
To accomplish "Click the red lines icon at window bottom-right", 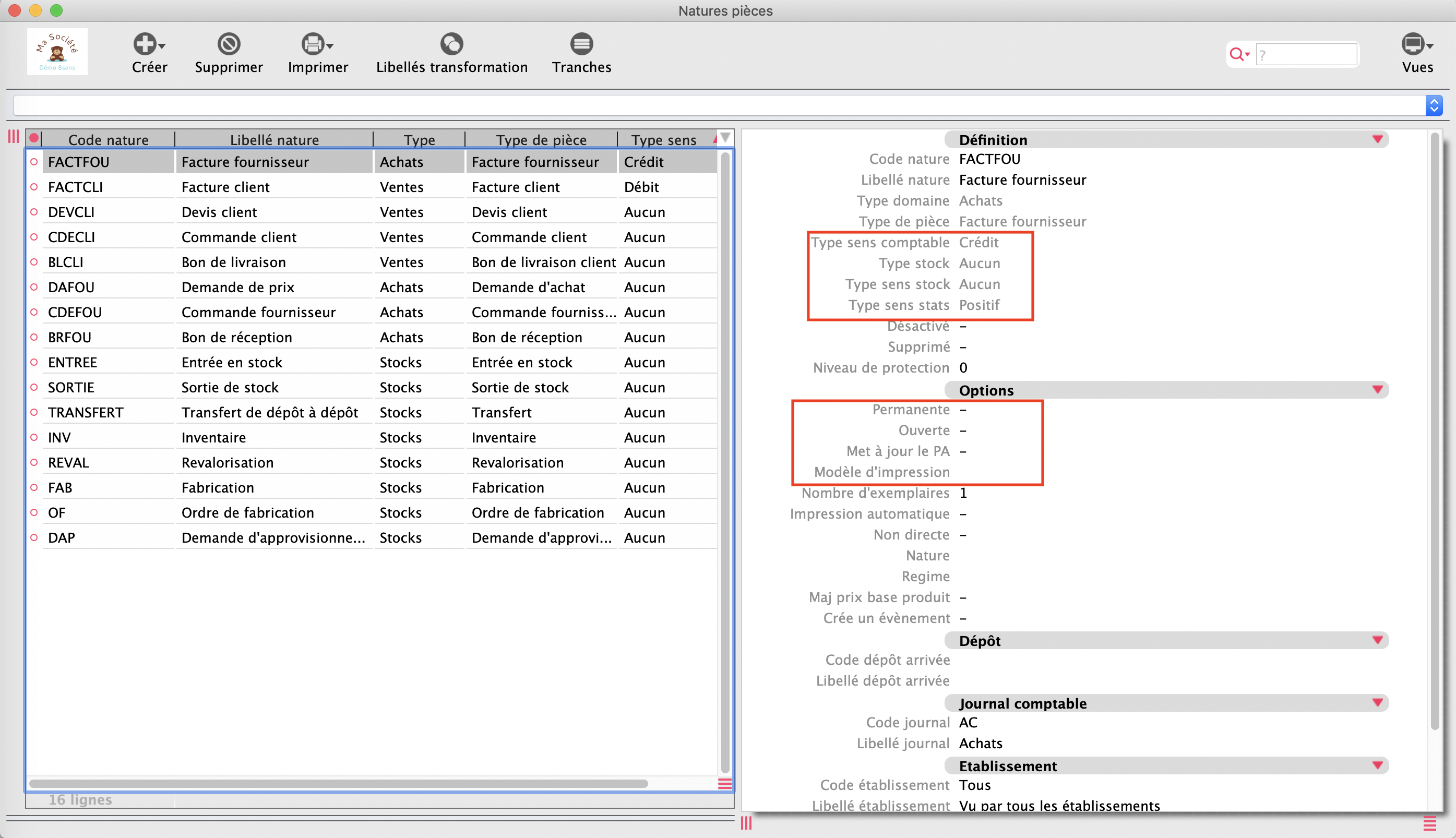I will point(1429,823).
